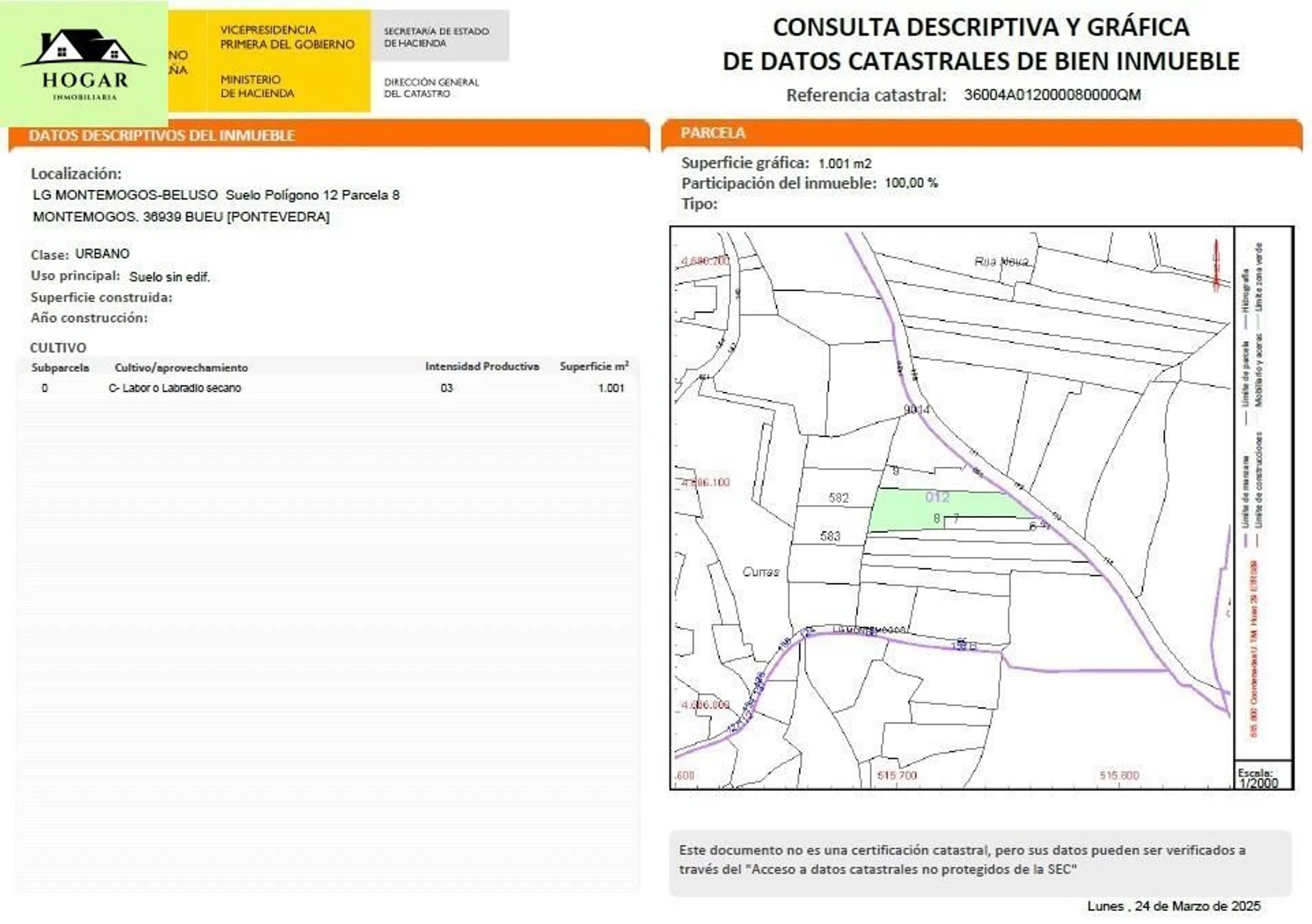Click the Datos Descriptivos del Inmueble header
The height and width of the screenshot is (924, 1312).
[x=161, y=136]
